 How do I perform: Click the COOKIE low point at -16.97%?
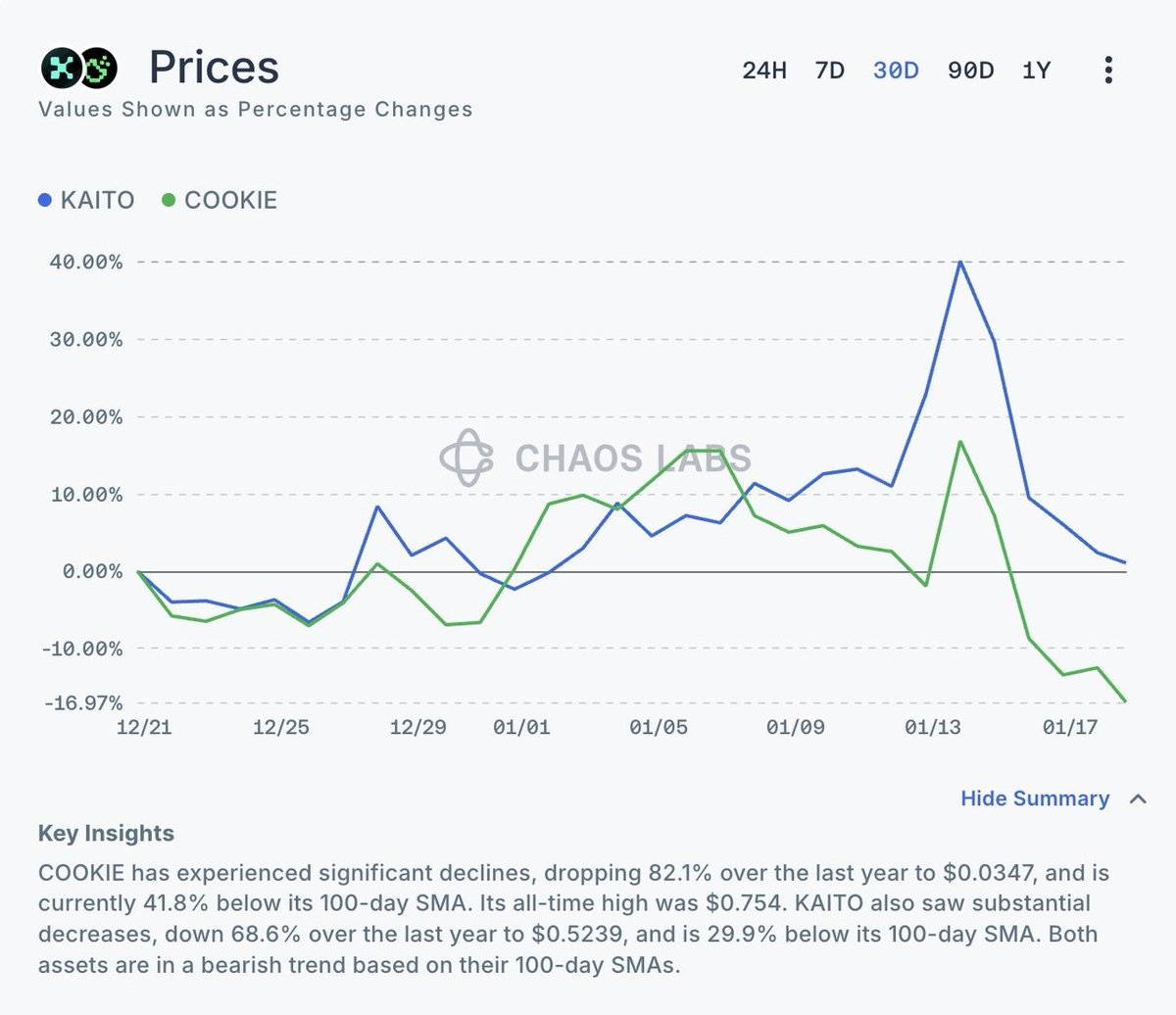(1125, 701)
